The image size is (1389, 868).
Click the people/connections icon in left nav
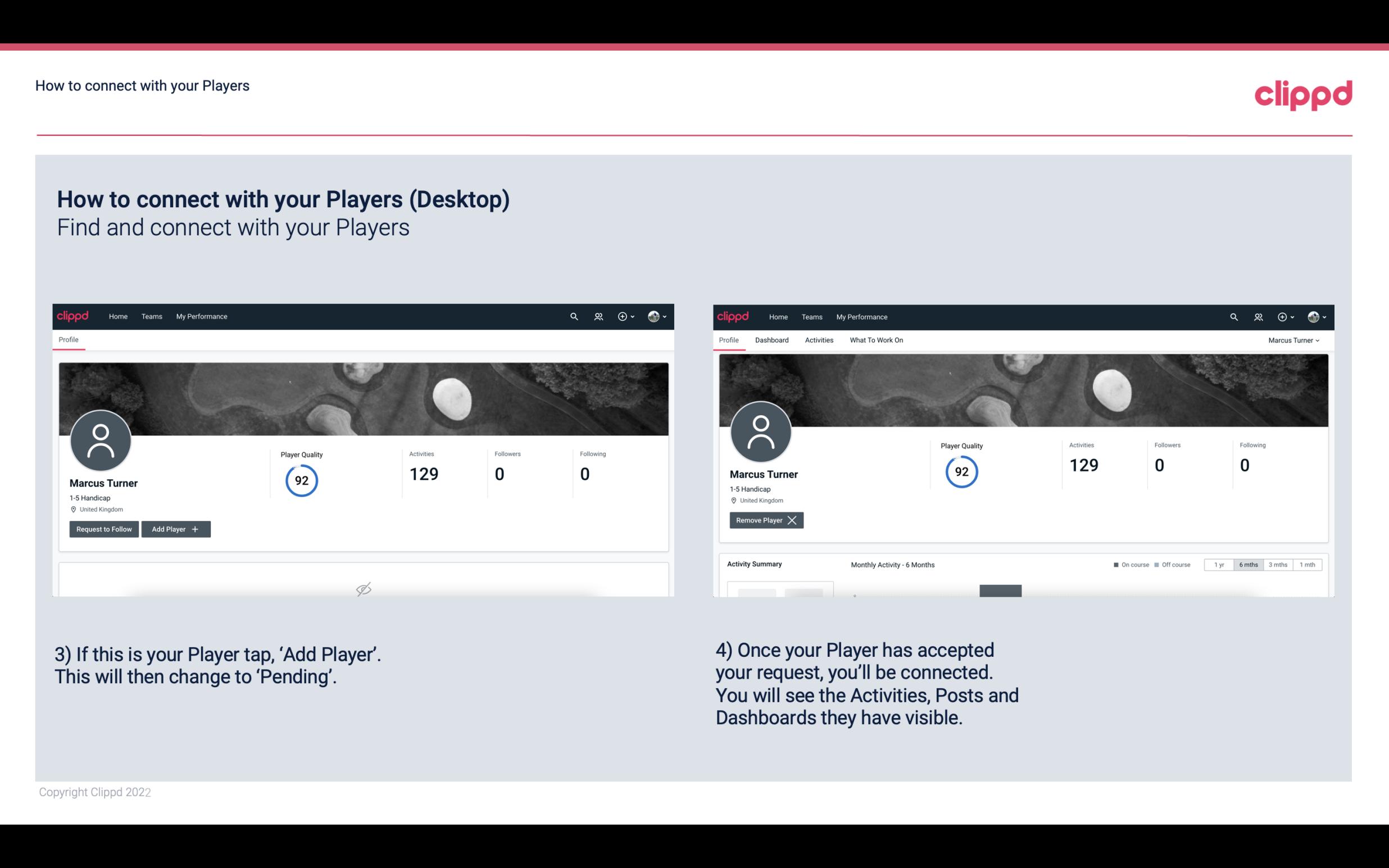(x=597, y=317)
